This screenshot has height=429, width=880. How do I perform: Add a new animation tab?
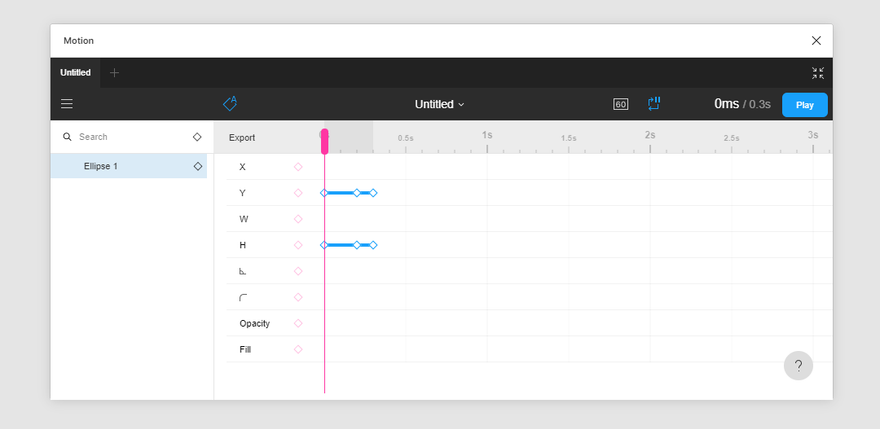pos(114,73)
